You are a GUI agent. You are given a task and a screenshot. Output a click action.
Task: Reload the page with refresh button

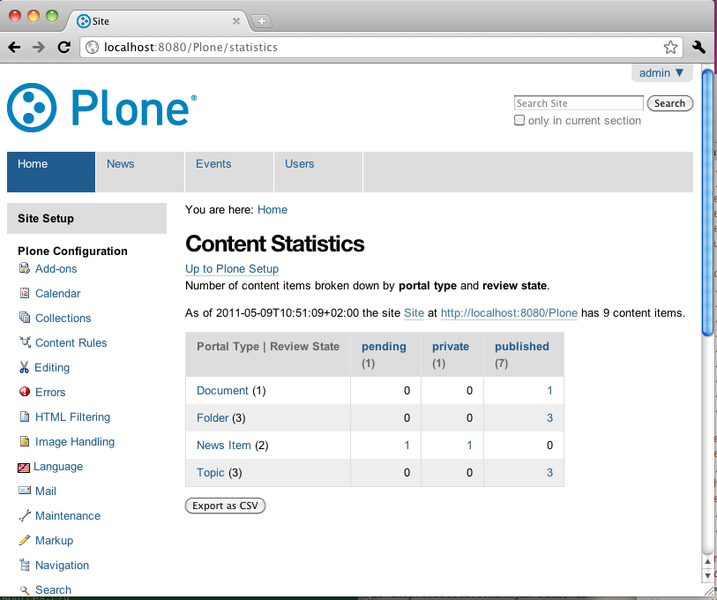click(64, 47)
